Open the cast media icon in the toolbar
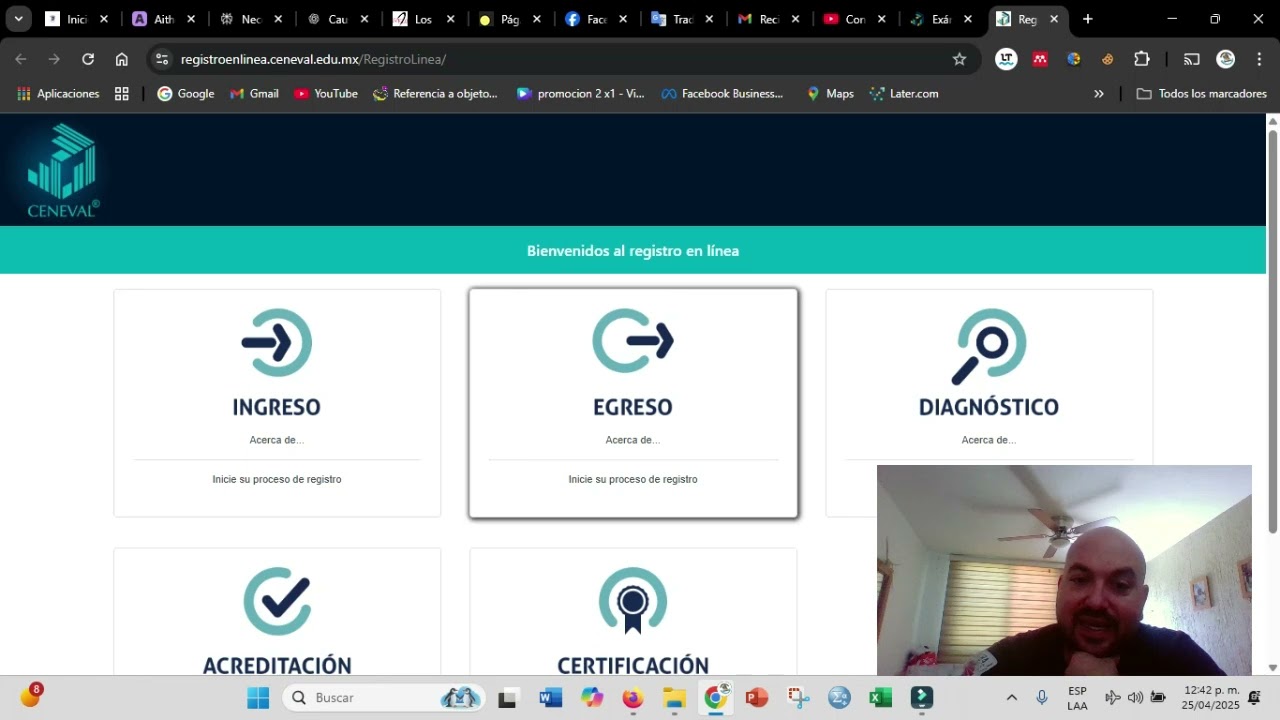The height and width of the screenshot is (720, 1280). point(1192,59)
